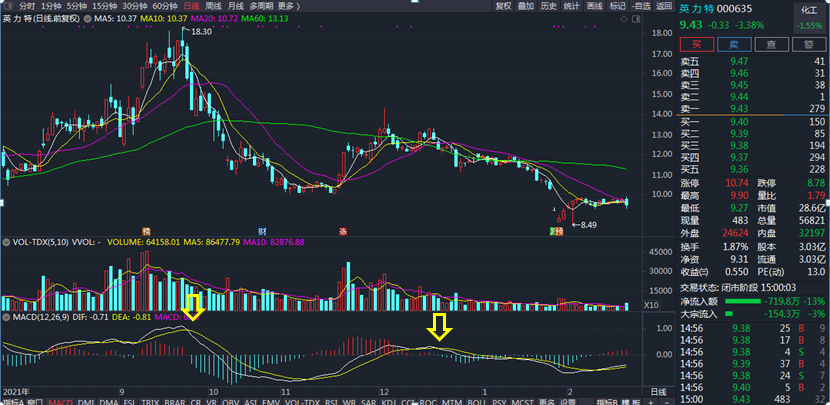Image resolution: width=830 pixels, height=405 pixels.
Task: Toggle the 复权 adjustment button
Action: (503, 6)
